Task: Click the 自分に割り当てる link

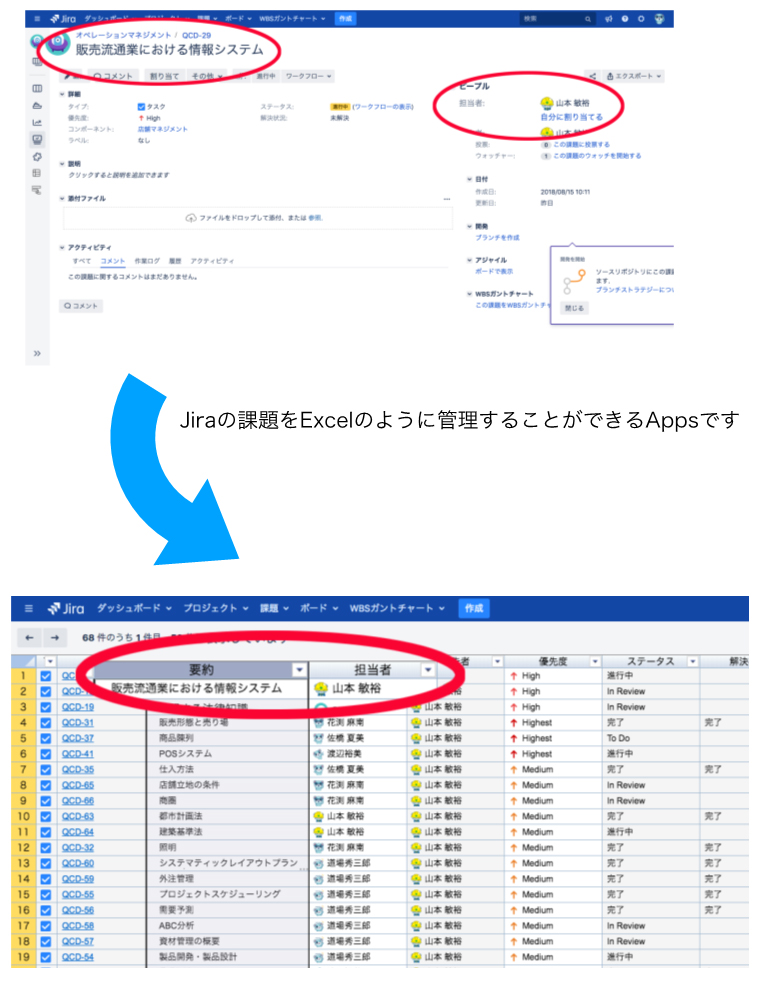Action: (572, 117)
